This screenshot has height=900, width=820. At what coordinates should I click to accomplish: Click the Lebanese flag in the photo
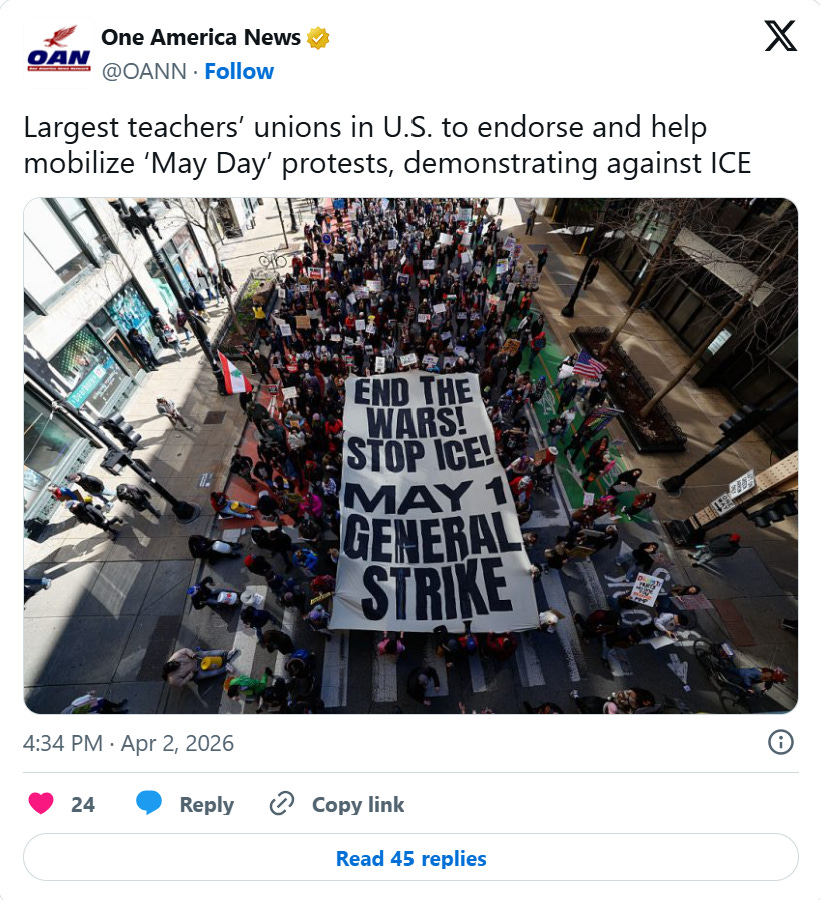pyautogui.click(x=234, y=374)
